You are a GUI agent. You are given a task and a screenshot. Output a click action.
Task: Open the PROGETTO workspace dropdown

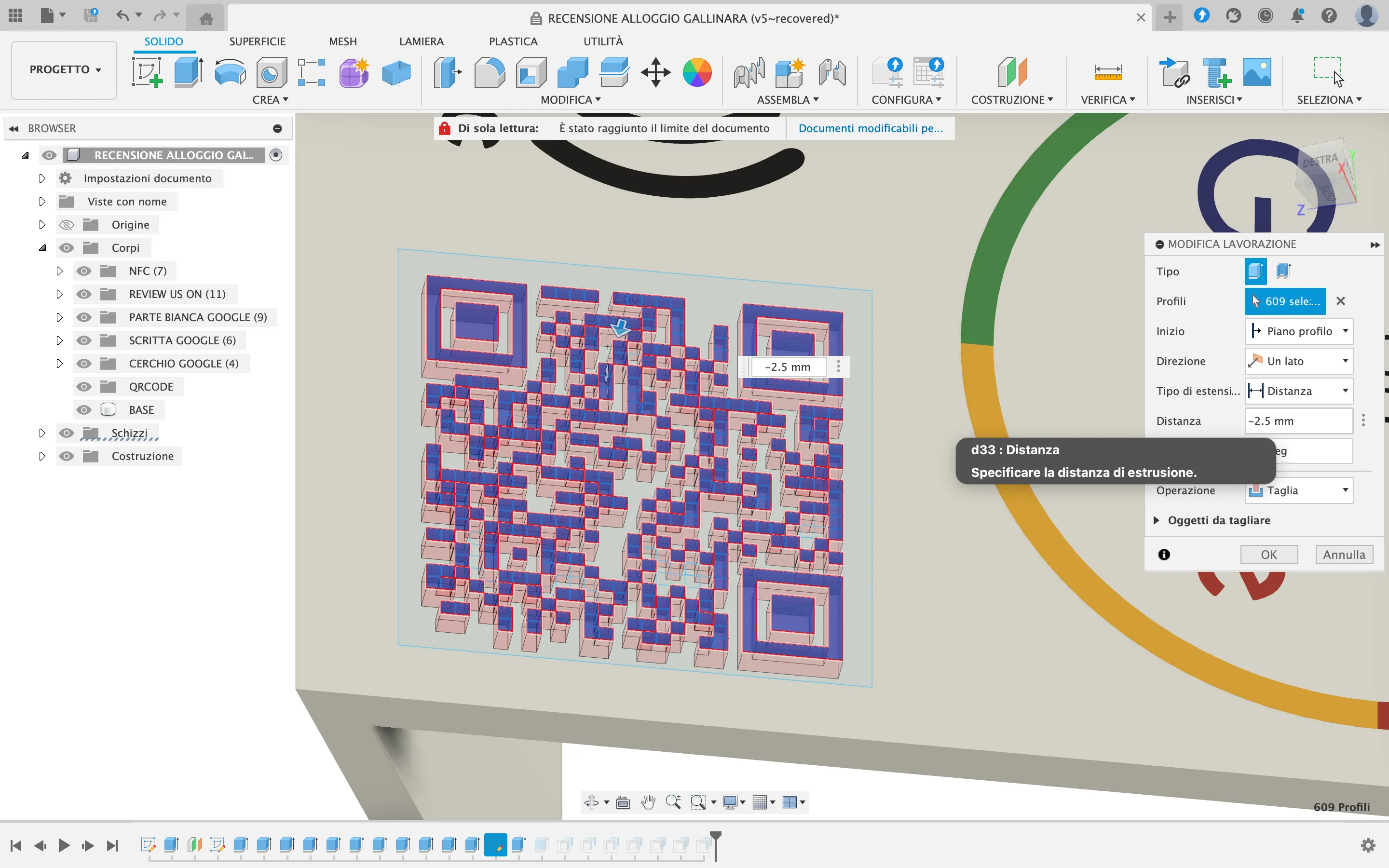pyautogui.click(x=64, y=69)
